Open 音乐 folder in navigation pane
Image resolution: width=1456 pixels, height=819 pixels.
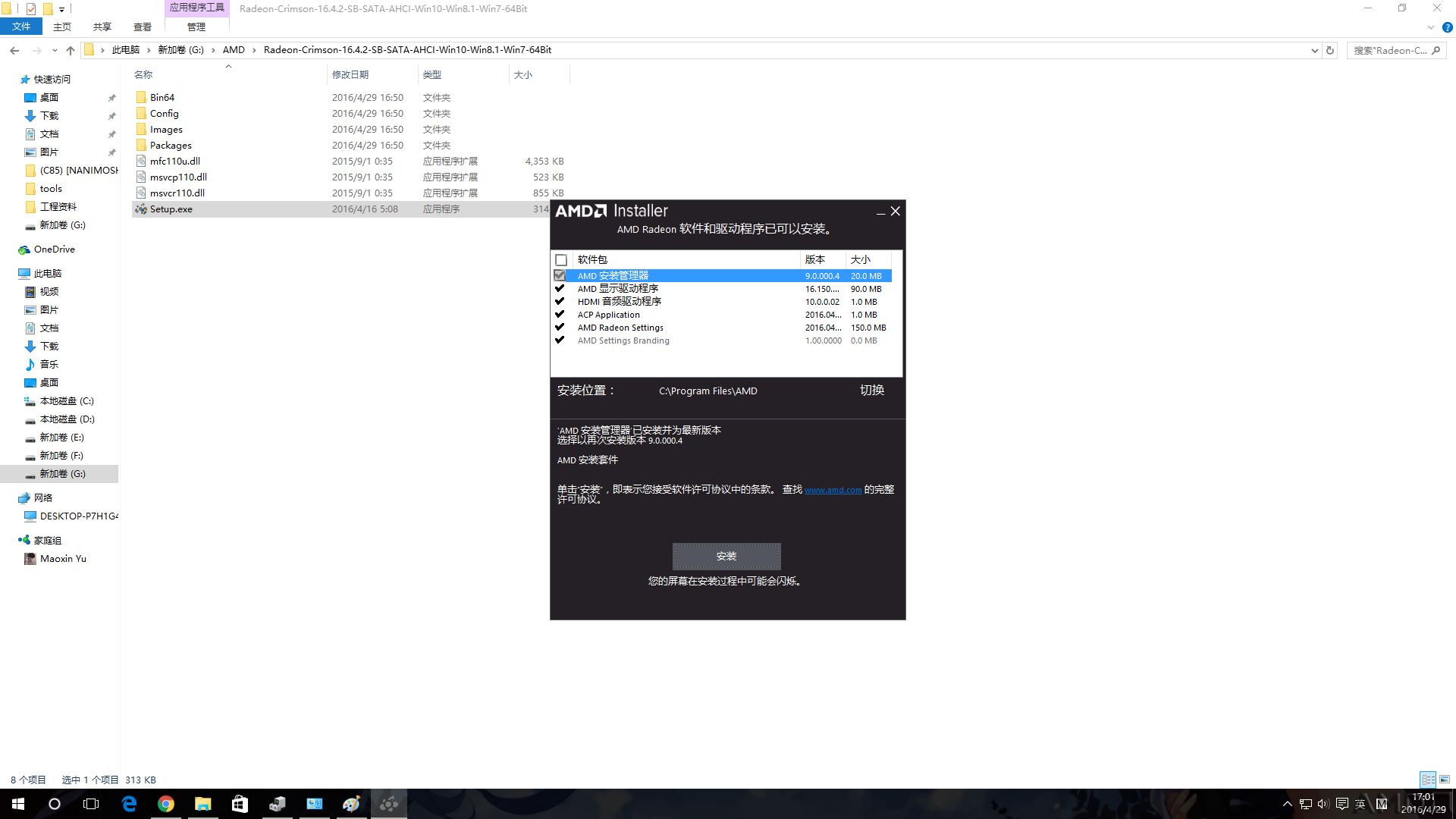[49, 364]
